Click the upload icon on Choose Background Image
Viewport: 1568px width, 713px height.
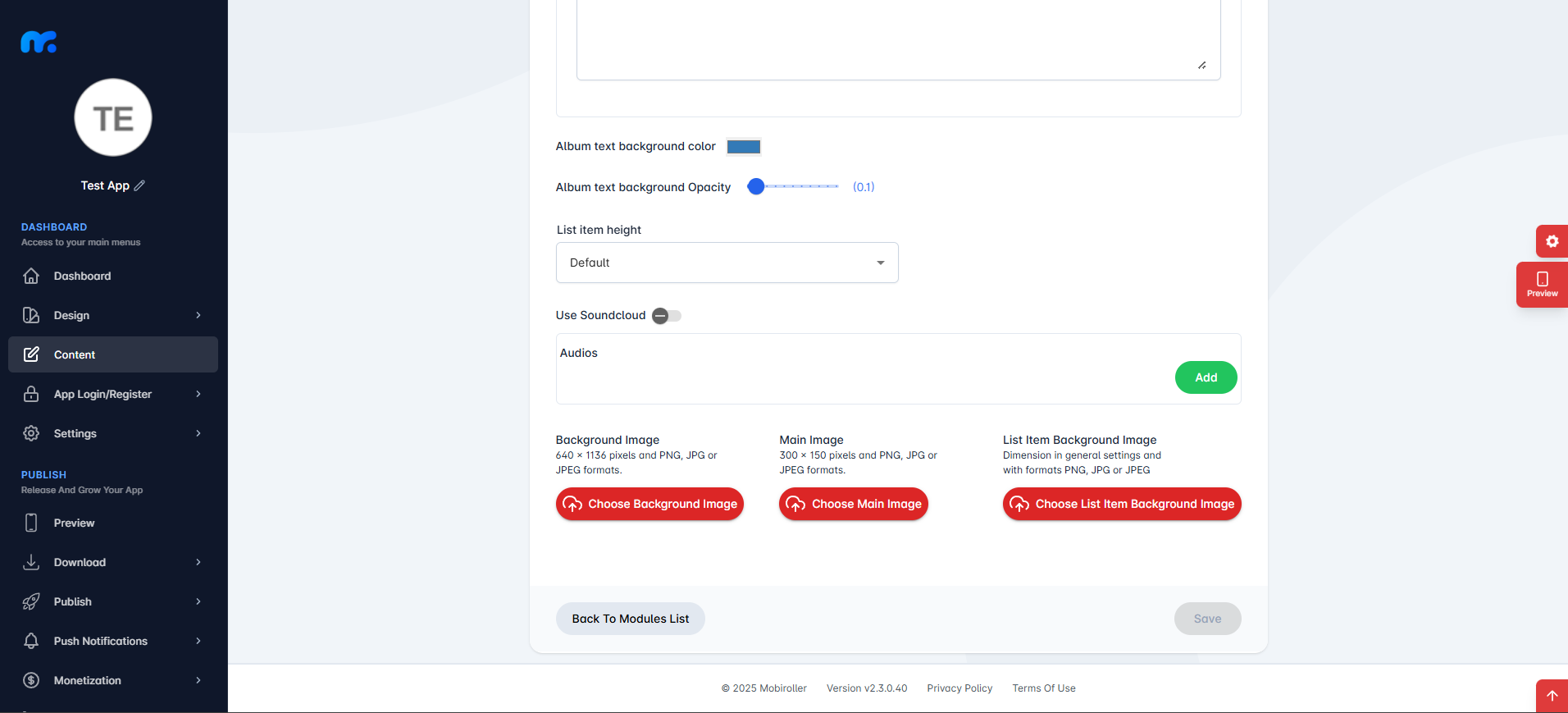click(572, 504)
